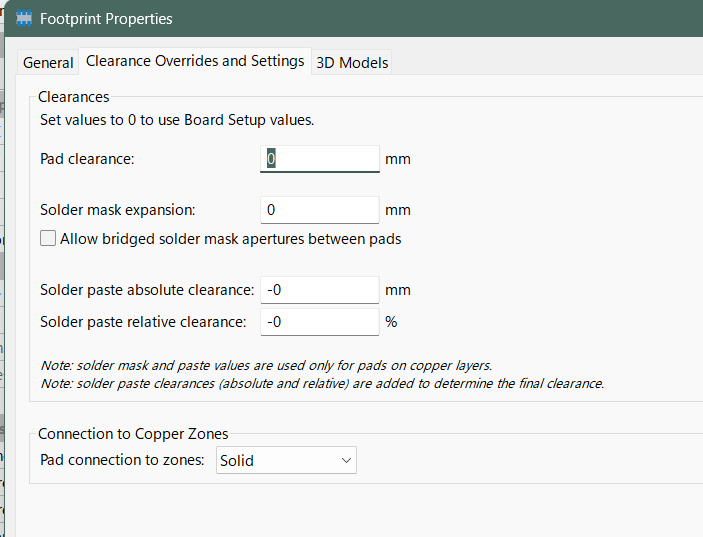
Task: Click Solder paste absolute clearance field
Action: (x=320, y=290)
